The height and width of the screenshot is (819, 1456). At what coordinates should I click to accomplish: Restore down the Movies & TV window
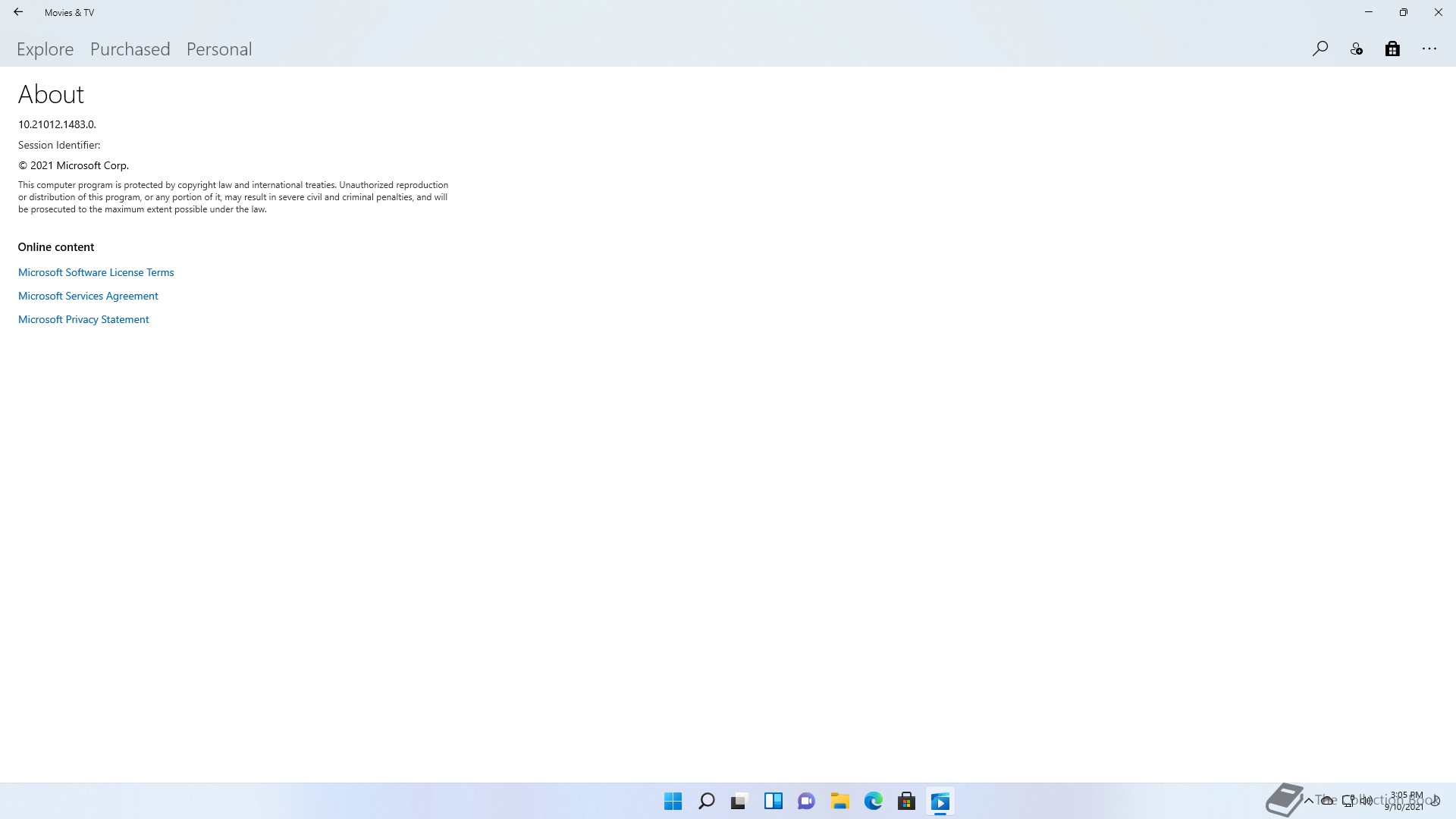click(x=1404, y=12)
